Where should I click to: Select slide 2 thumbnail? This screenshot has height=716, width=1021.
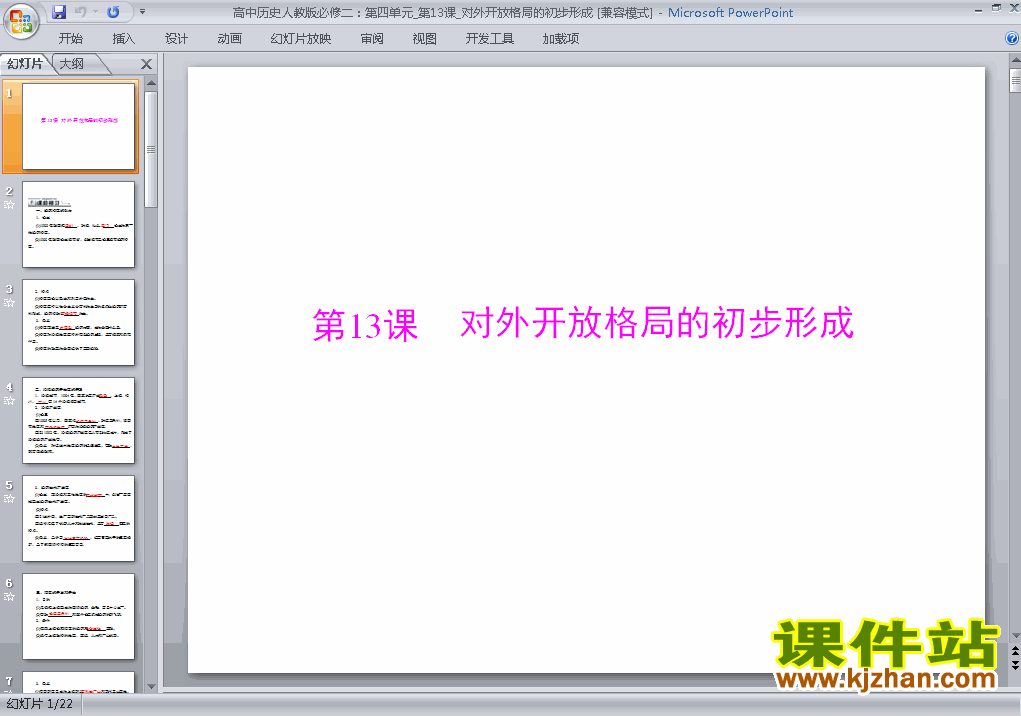(79, 225)
